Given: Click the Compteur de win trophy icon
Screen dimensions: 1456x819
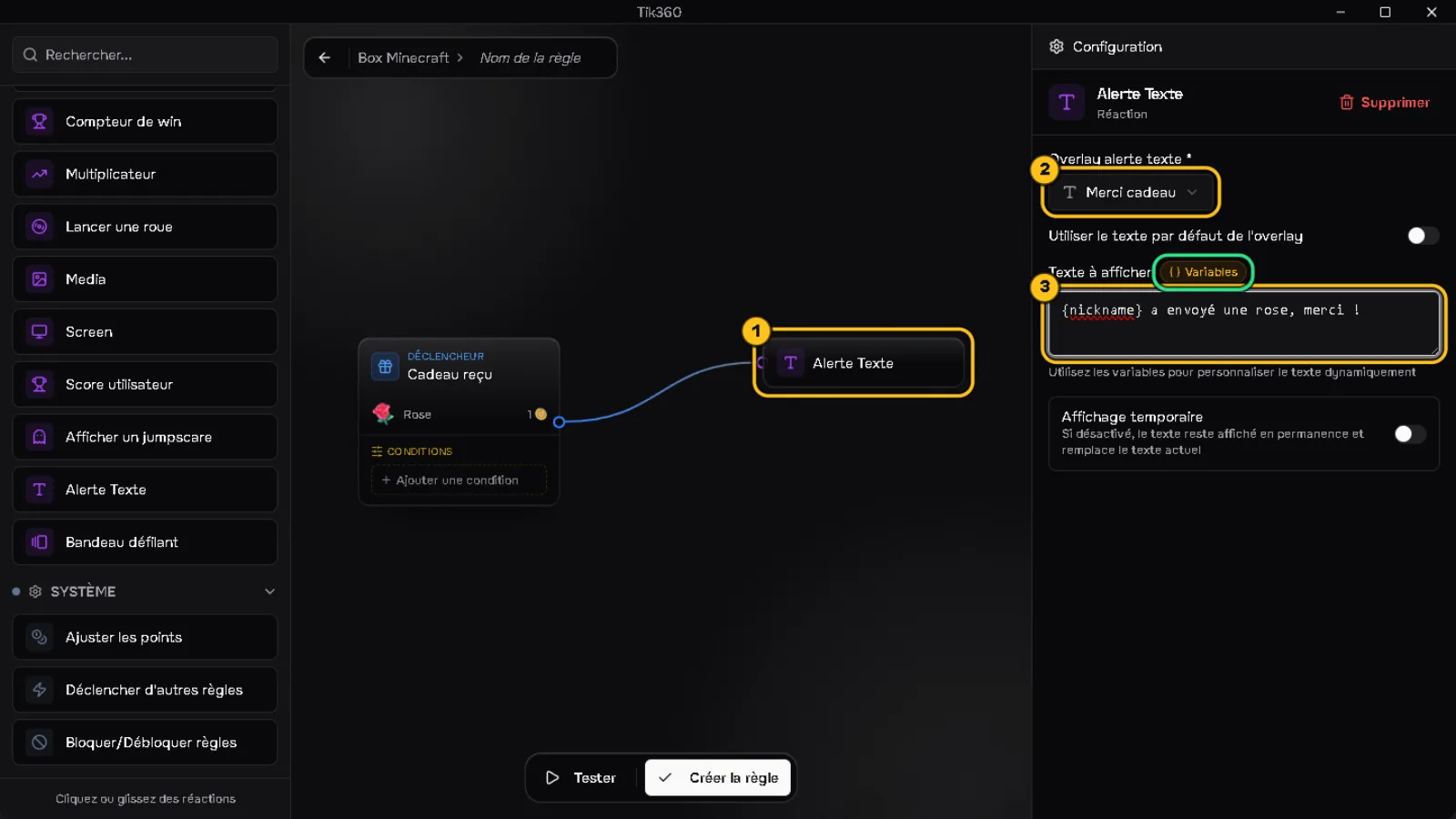Looking at the screenshot, I should click(39, 121).
